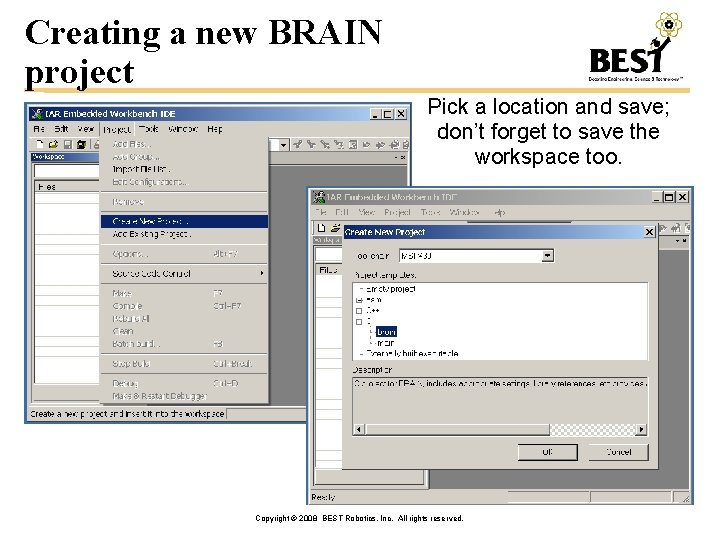720x540 pixels.
Task: Close the Create New Project dialog with X
Action: pyautogui.click(x=649, y=232)
